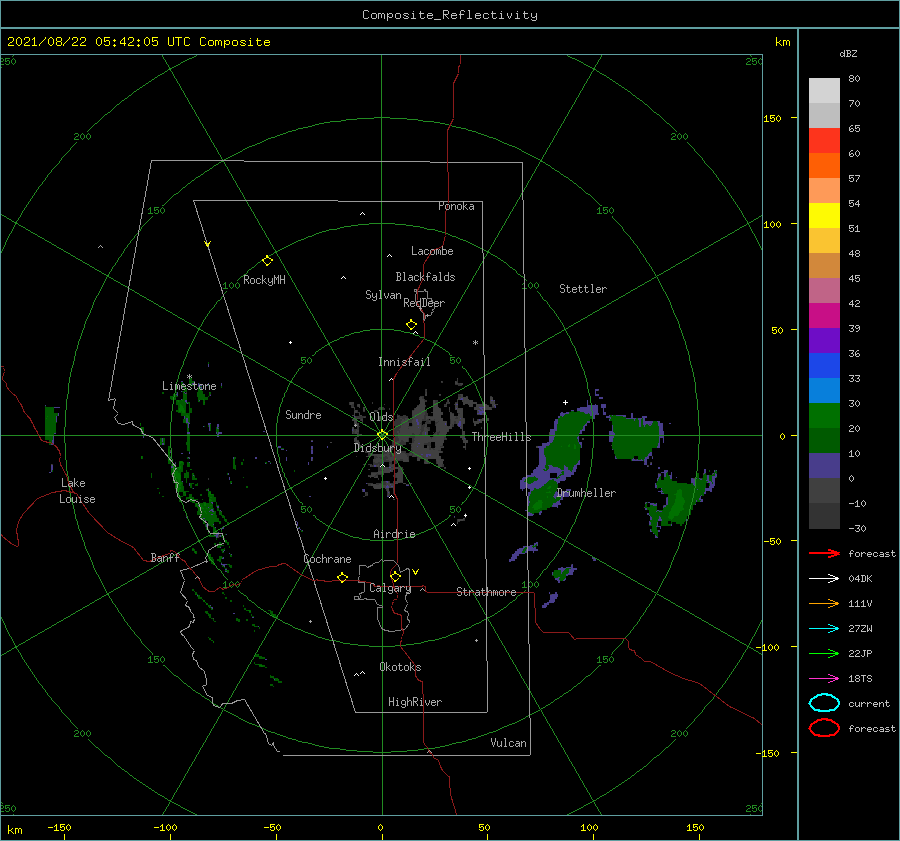Click the HighRiver town label
900x841 pixels.
pyautogui.click(x=415, y=702)
